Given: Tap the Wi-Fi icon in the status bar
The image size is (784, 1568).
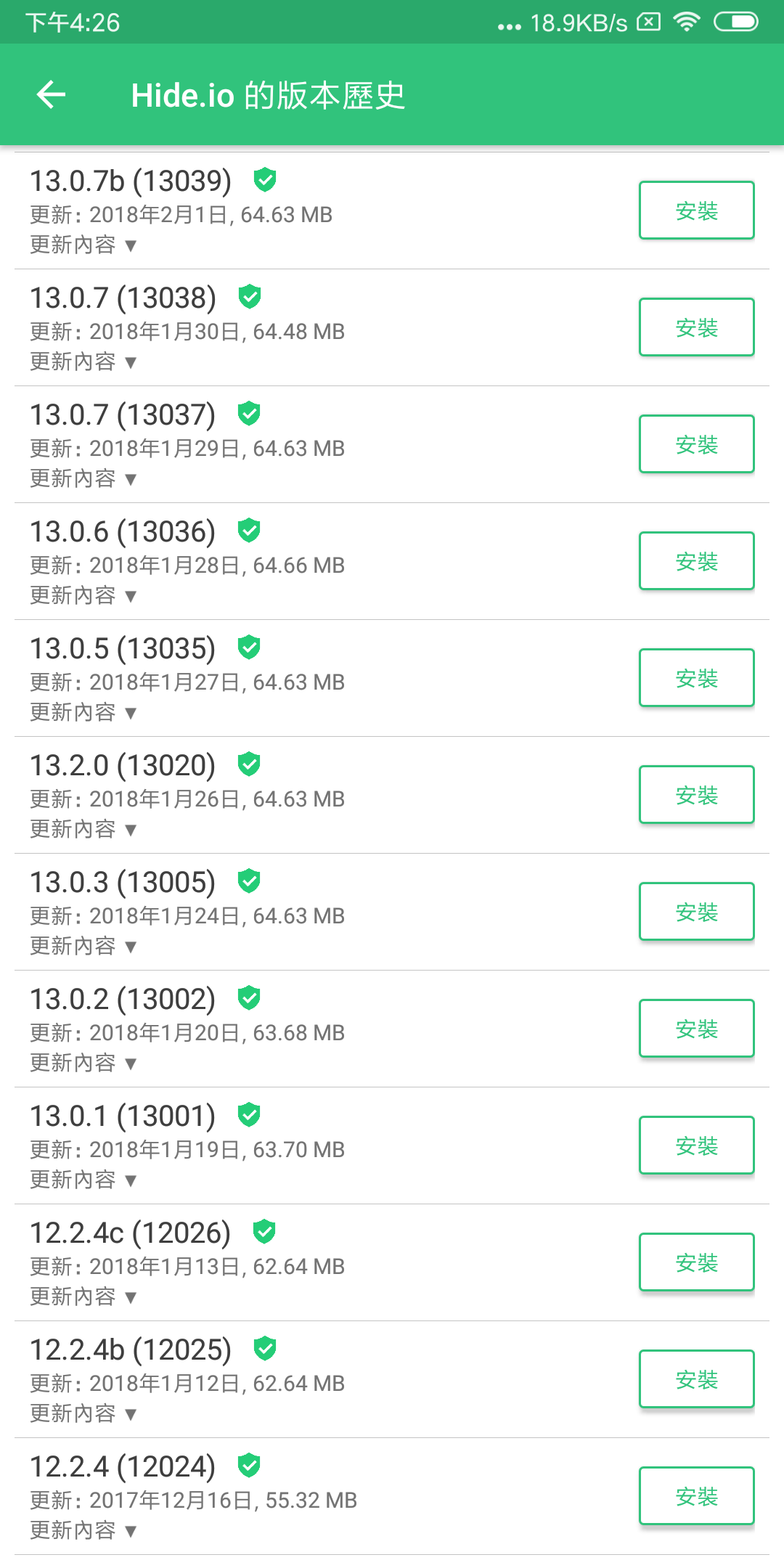Looking at the screenshot, I should [x=687, y=22].
